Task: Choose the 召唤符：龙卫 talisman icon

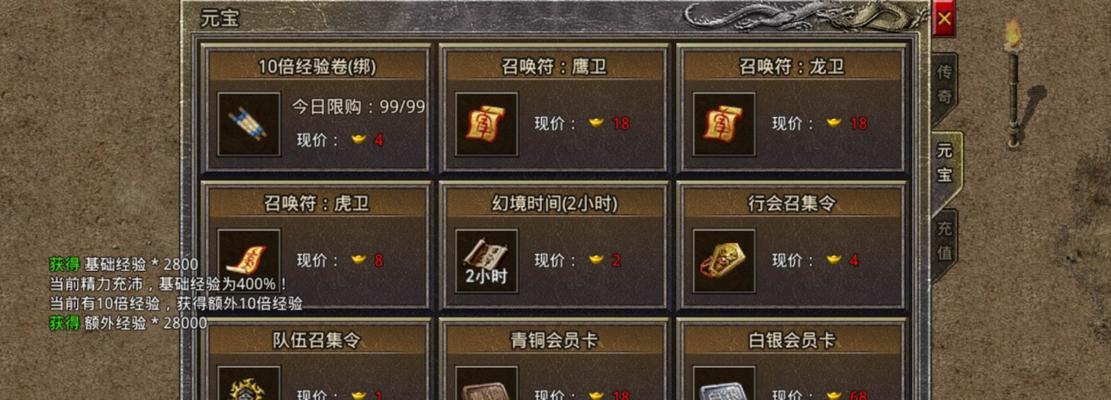Action: click(724, 124)
